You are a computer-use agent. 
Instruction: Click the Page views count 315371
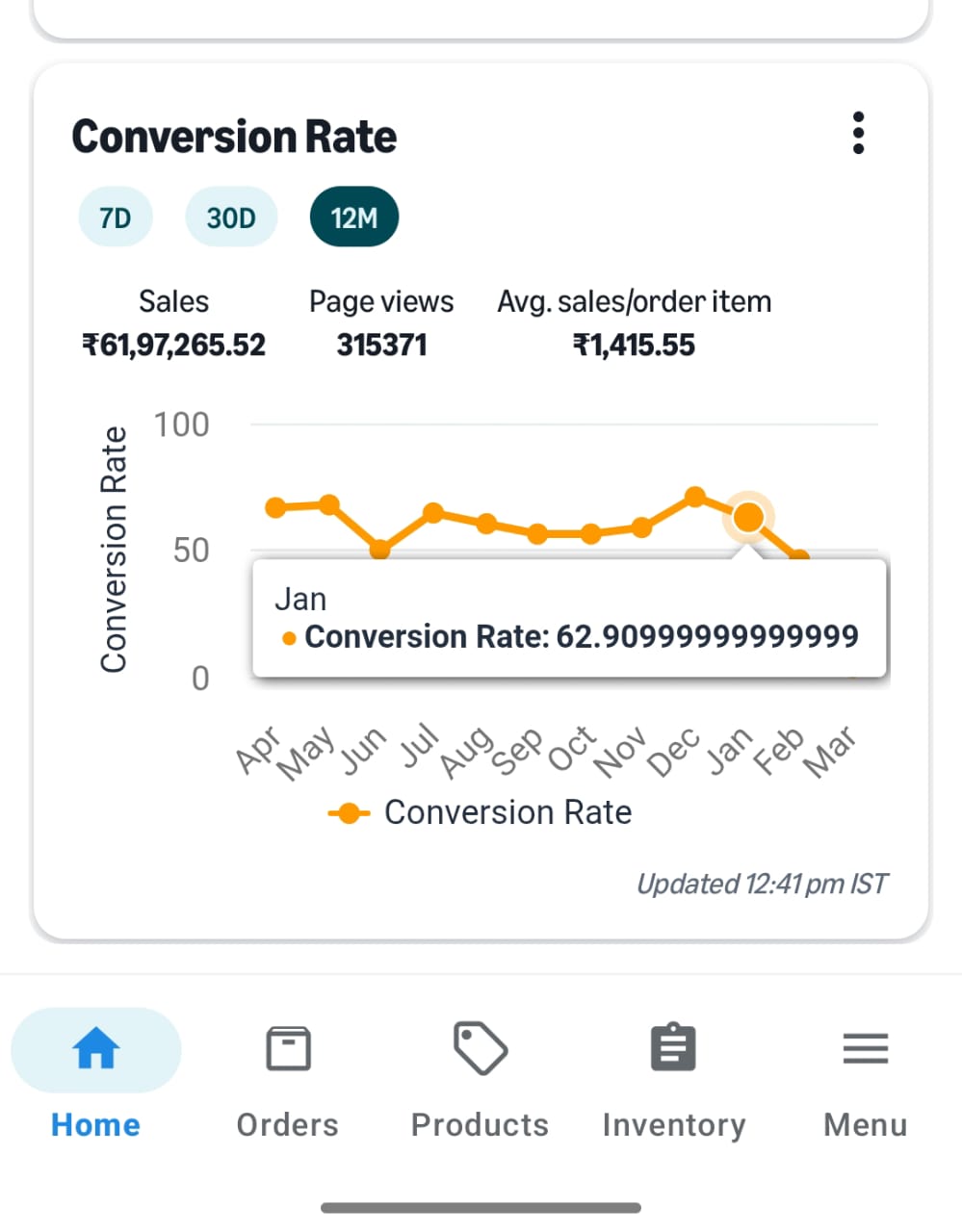[381, 345]
